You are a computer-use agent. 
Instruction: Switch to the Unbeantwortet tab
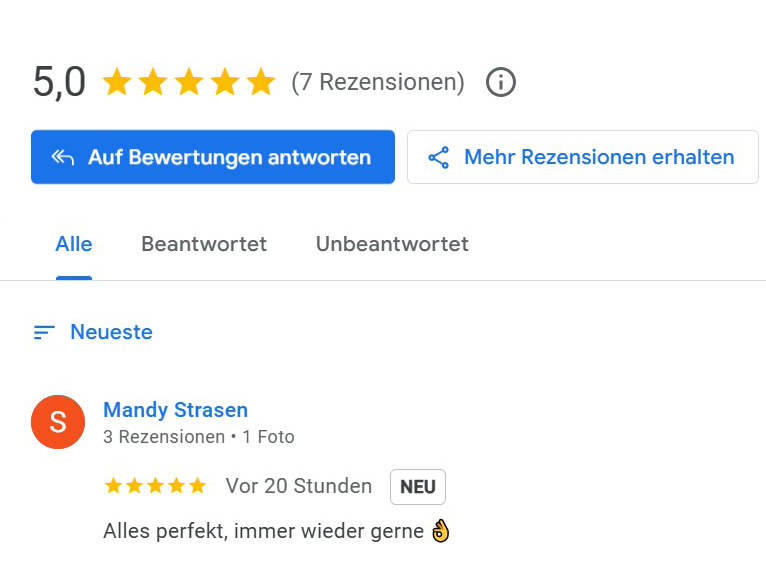pyautogui.click(x=392, y=244)
